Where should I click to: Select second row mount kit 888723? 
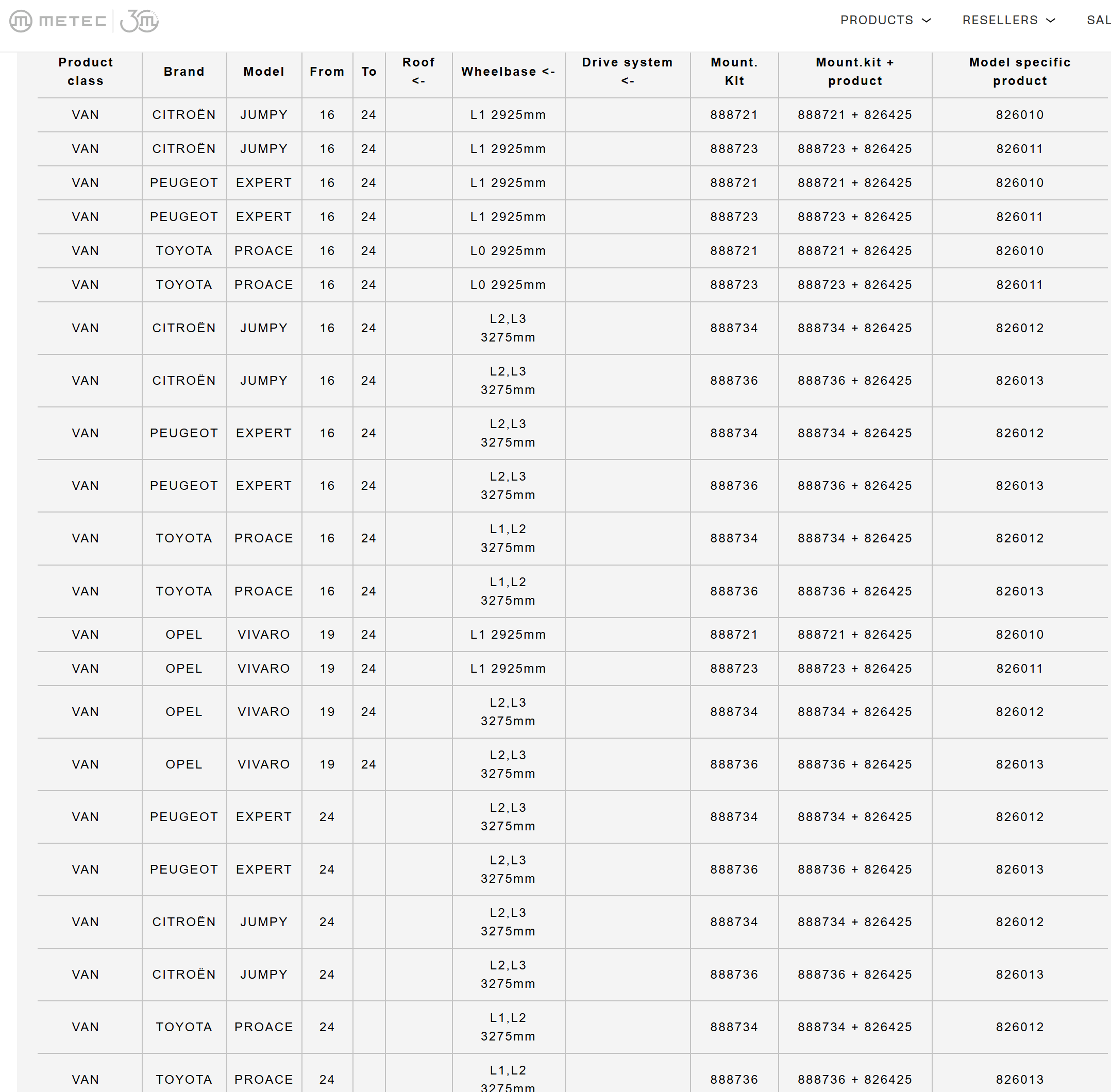click(734, 148)
